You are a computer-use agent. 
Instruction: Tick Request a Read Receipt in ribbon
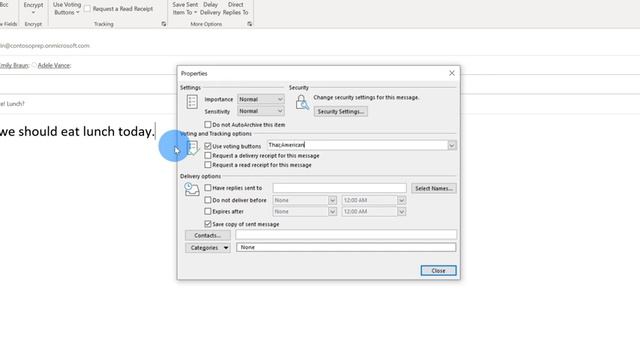coord(87,9)
